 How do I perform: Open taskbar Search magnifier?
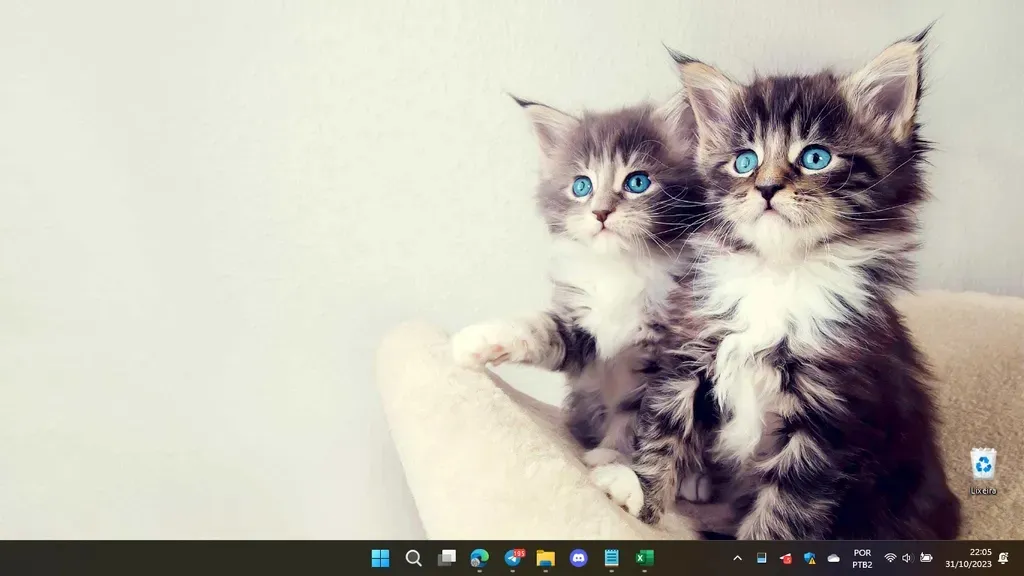[x=413, y=558]
